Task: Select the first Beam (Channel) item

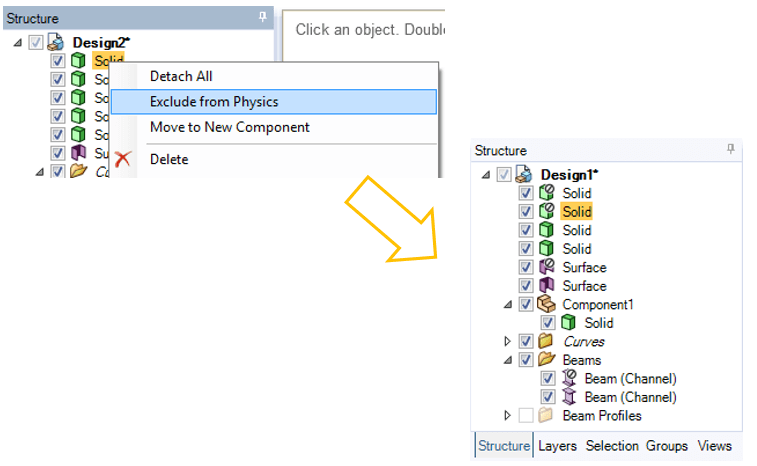Action: [630, 379]
